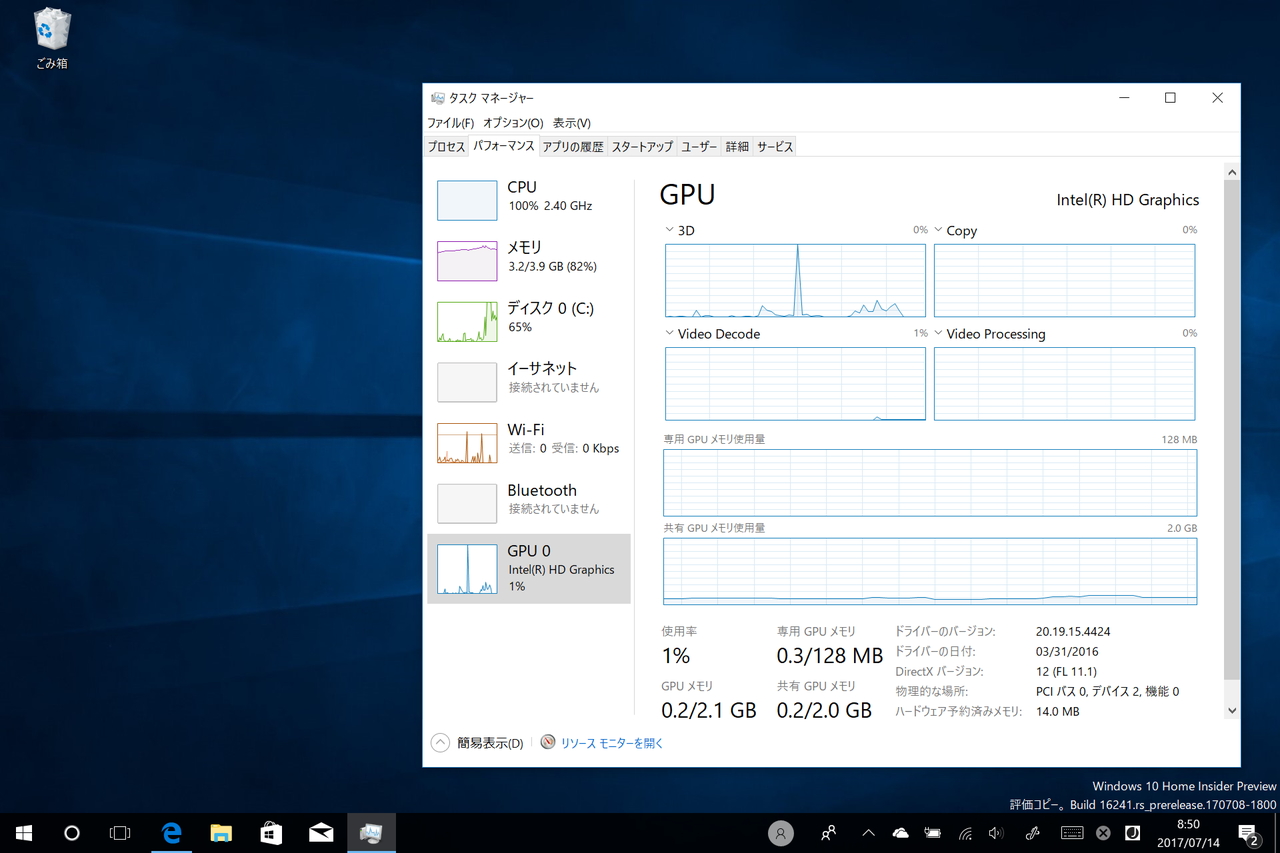The width and height of the screenshot is (1280, 853).
Task: Open Windows Ink Workspace pen icon
Action: [1033, 833]
